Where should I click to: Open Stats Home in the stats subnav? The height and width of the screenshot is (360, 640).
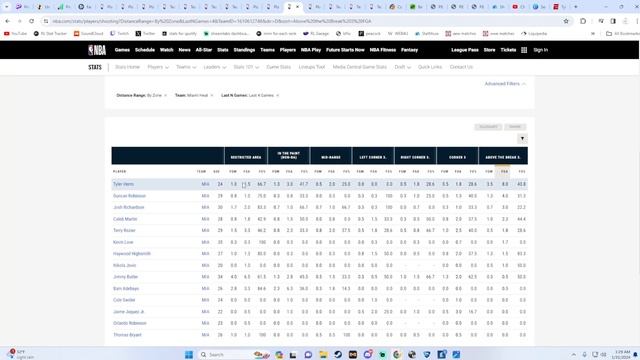click(127, 67)
